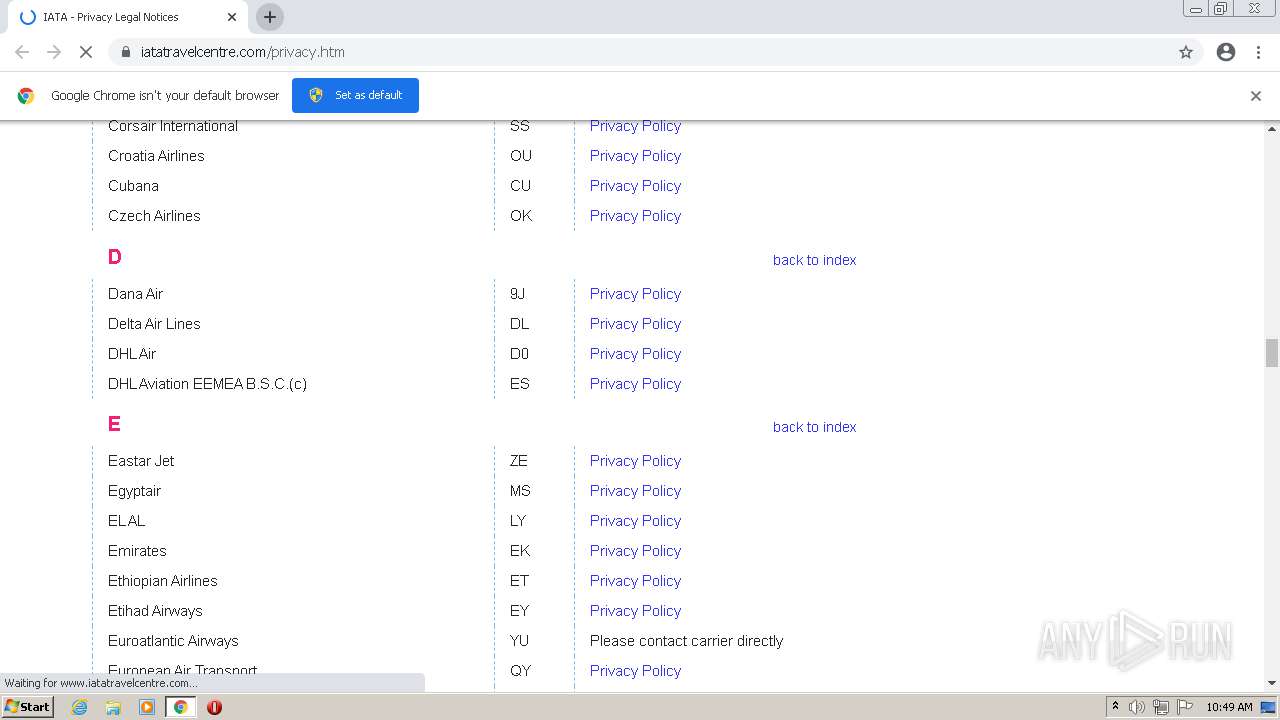Open the red Opera icon in taskbar

tap(214, 707)
